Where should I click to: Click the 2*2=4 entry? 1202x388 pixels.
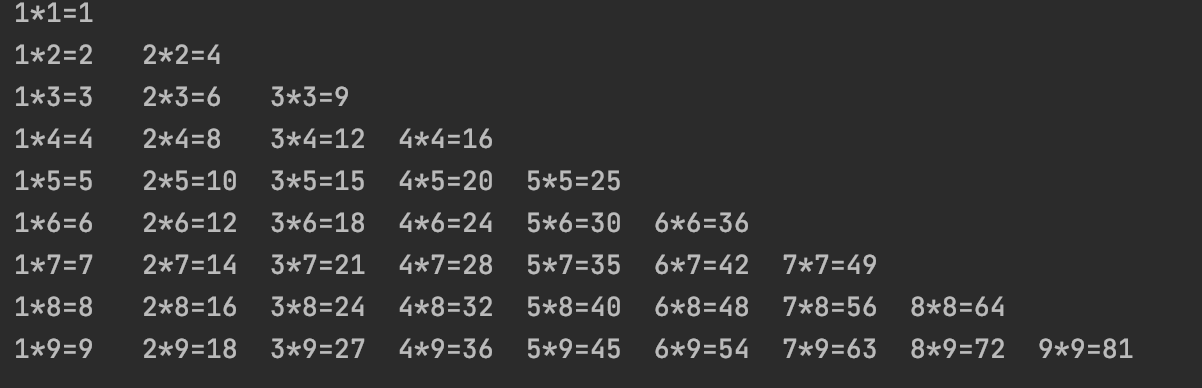pos(182,56)
